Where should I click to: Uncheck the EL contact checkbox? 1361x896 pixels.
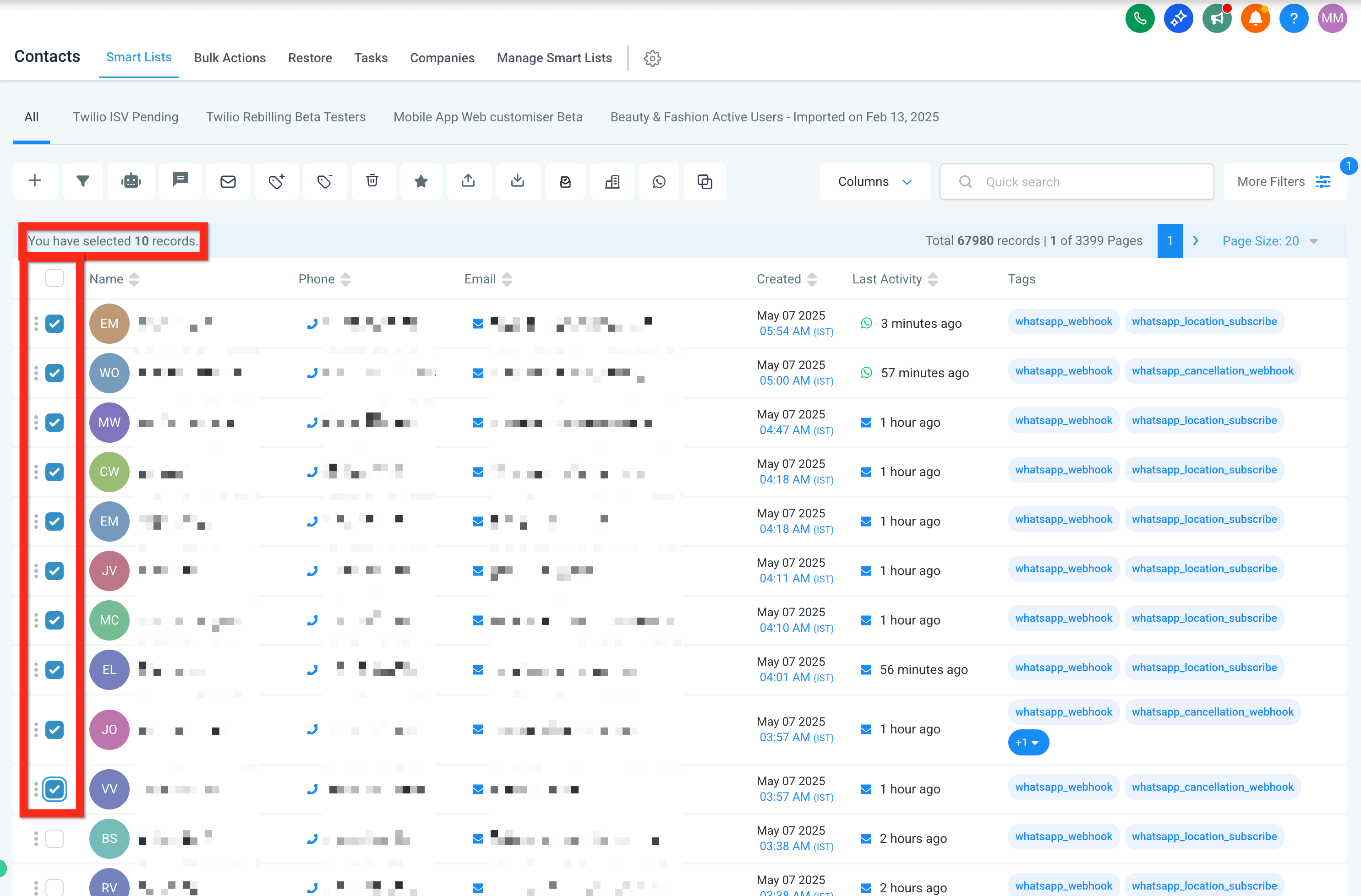55,670
